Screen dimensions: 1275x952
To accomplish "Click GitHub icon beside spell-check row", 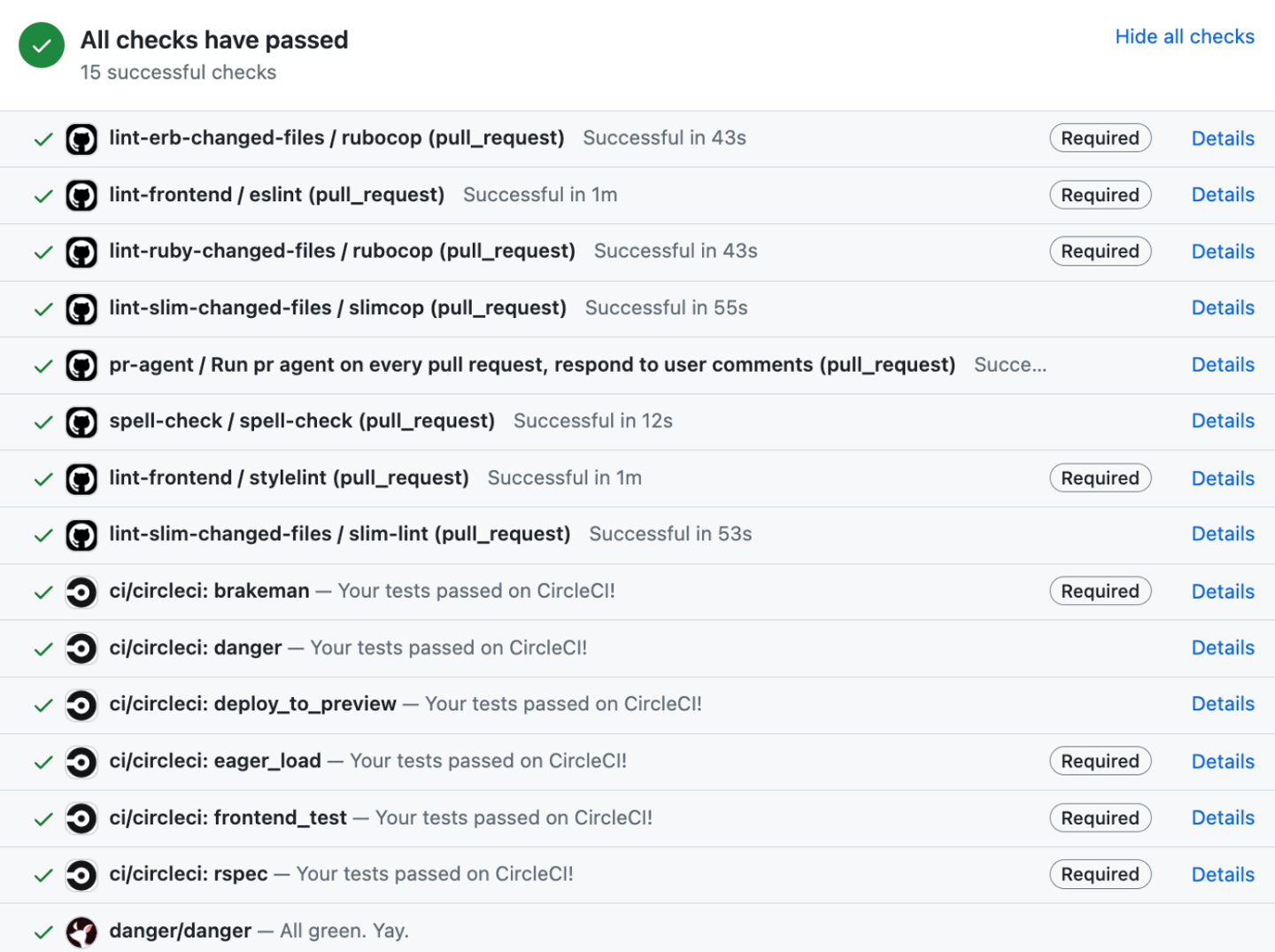I will click(81, 422).
